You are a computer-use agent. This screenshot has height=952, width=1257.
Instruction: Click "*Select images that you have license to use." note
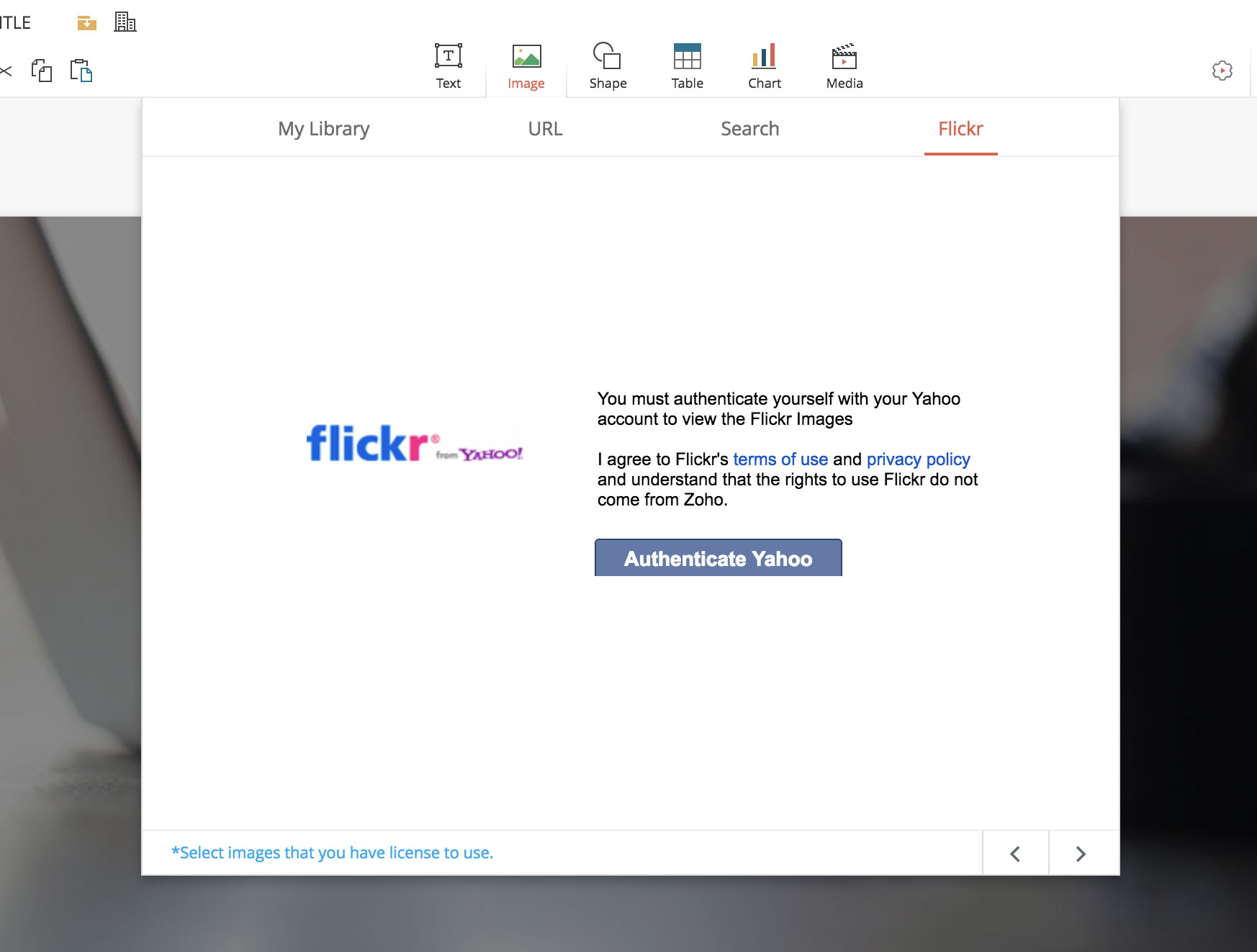tap(332, 853)
